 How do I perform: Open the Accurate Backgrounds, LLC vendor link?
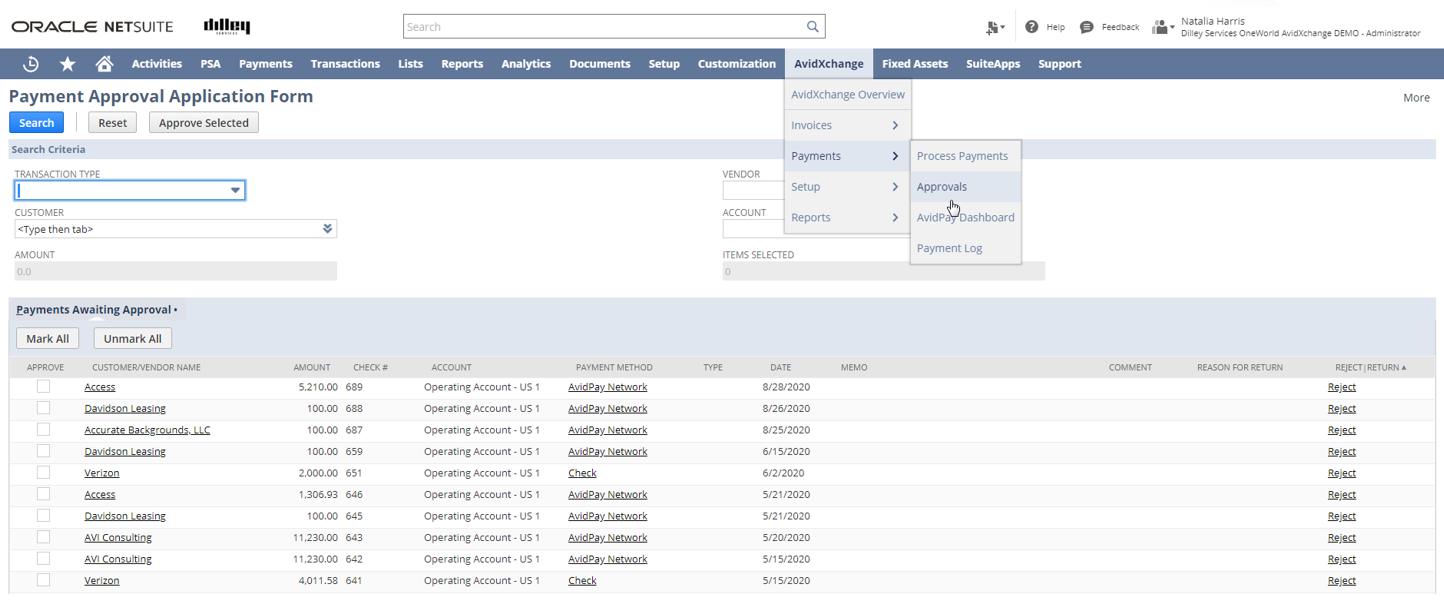(x=147, y=430)
